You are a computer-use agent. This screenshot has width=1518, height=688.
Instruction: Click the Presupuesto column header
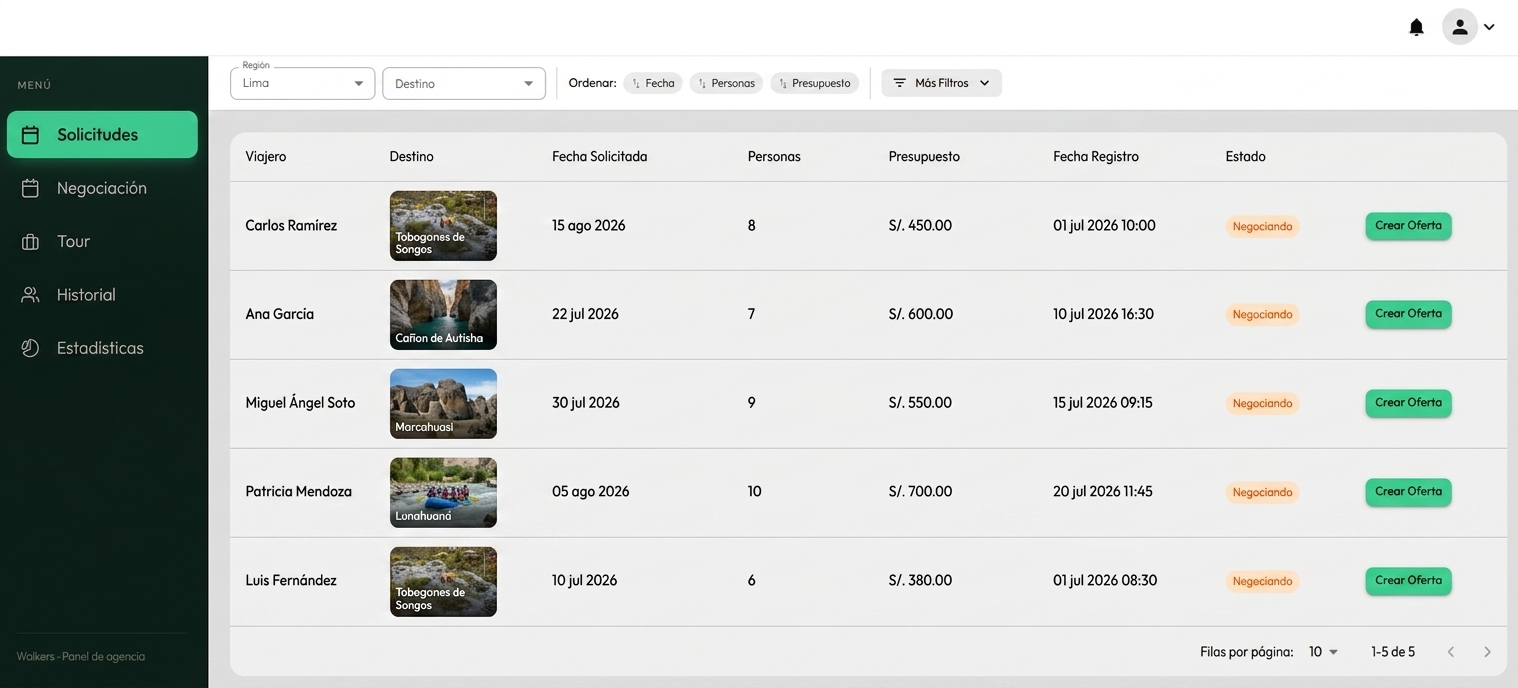[x=924, y=157]
